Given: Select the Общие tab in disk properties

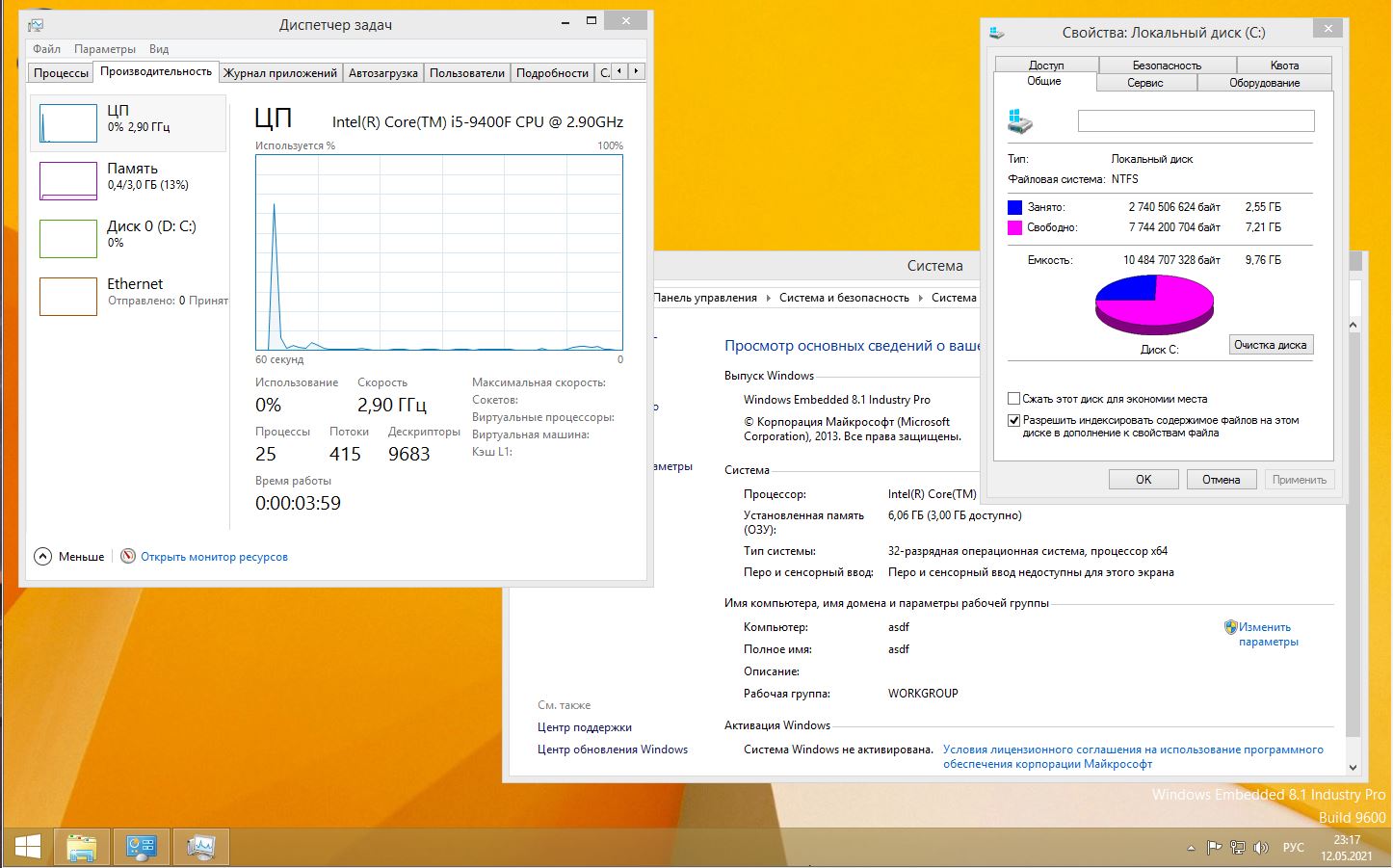Looking at the screenshot, I should point(1044,82).
